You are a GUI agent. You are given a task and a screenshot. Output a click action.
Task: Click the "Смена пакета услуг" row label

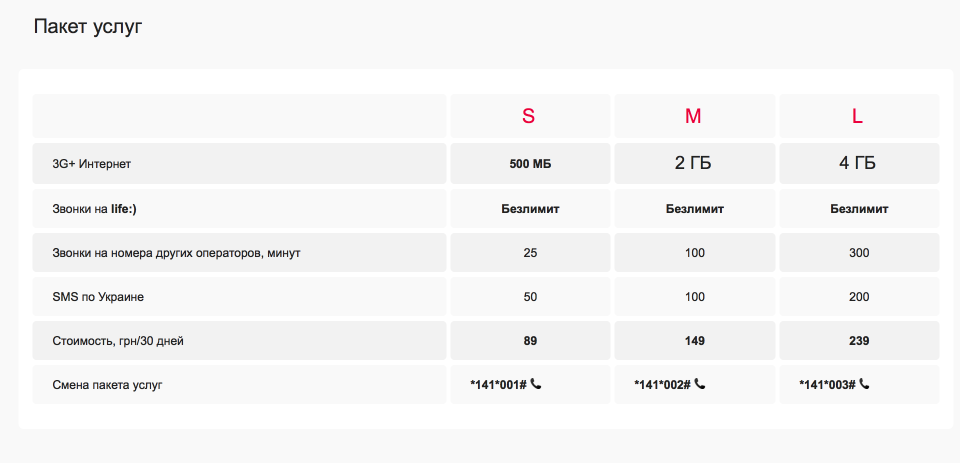pyautogui.click(x=107, y=385)
